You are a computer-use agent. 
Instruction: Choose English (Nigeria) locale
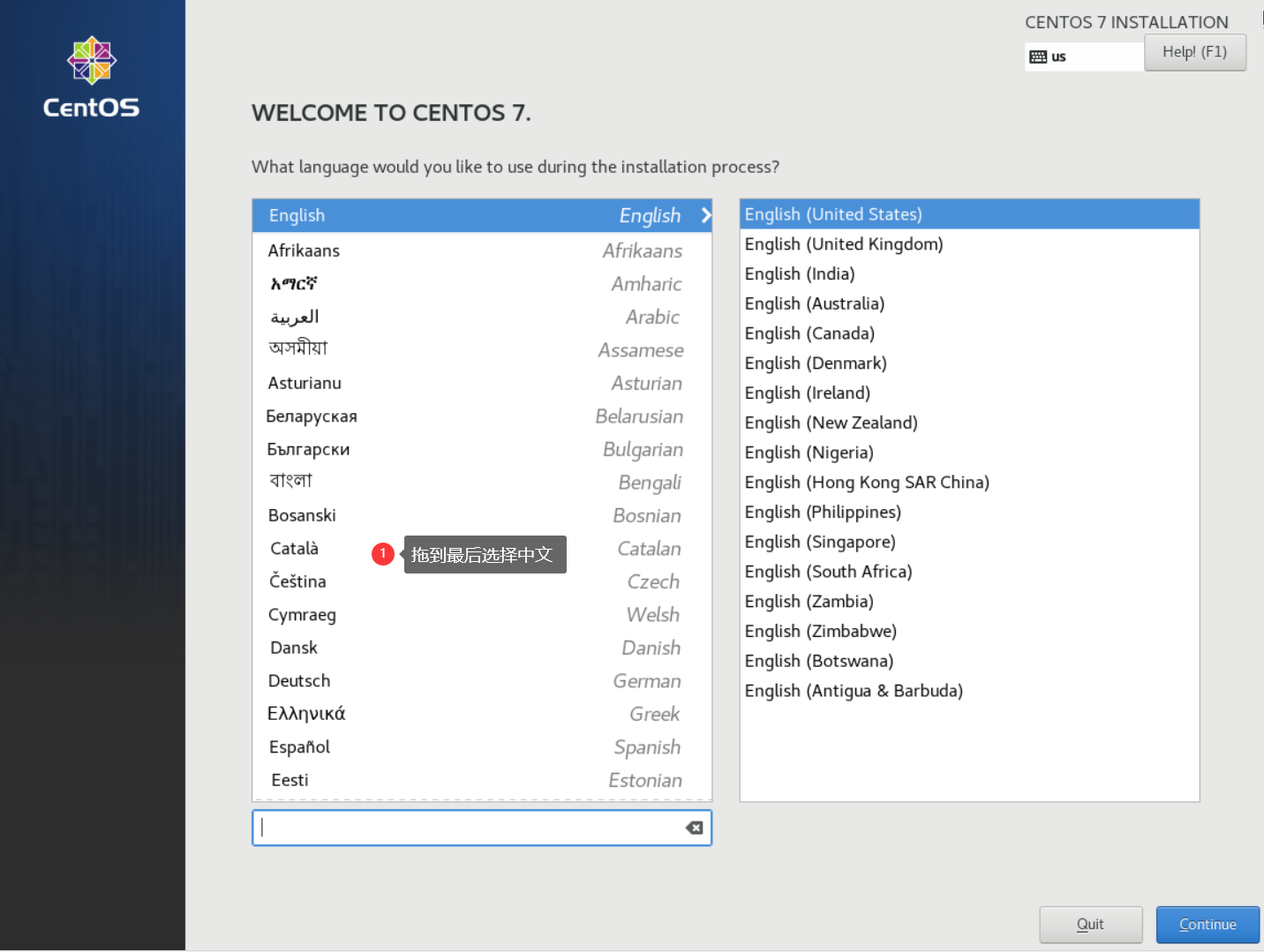969,453
